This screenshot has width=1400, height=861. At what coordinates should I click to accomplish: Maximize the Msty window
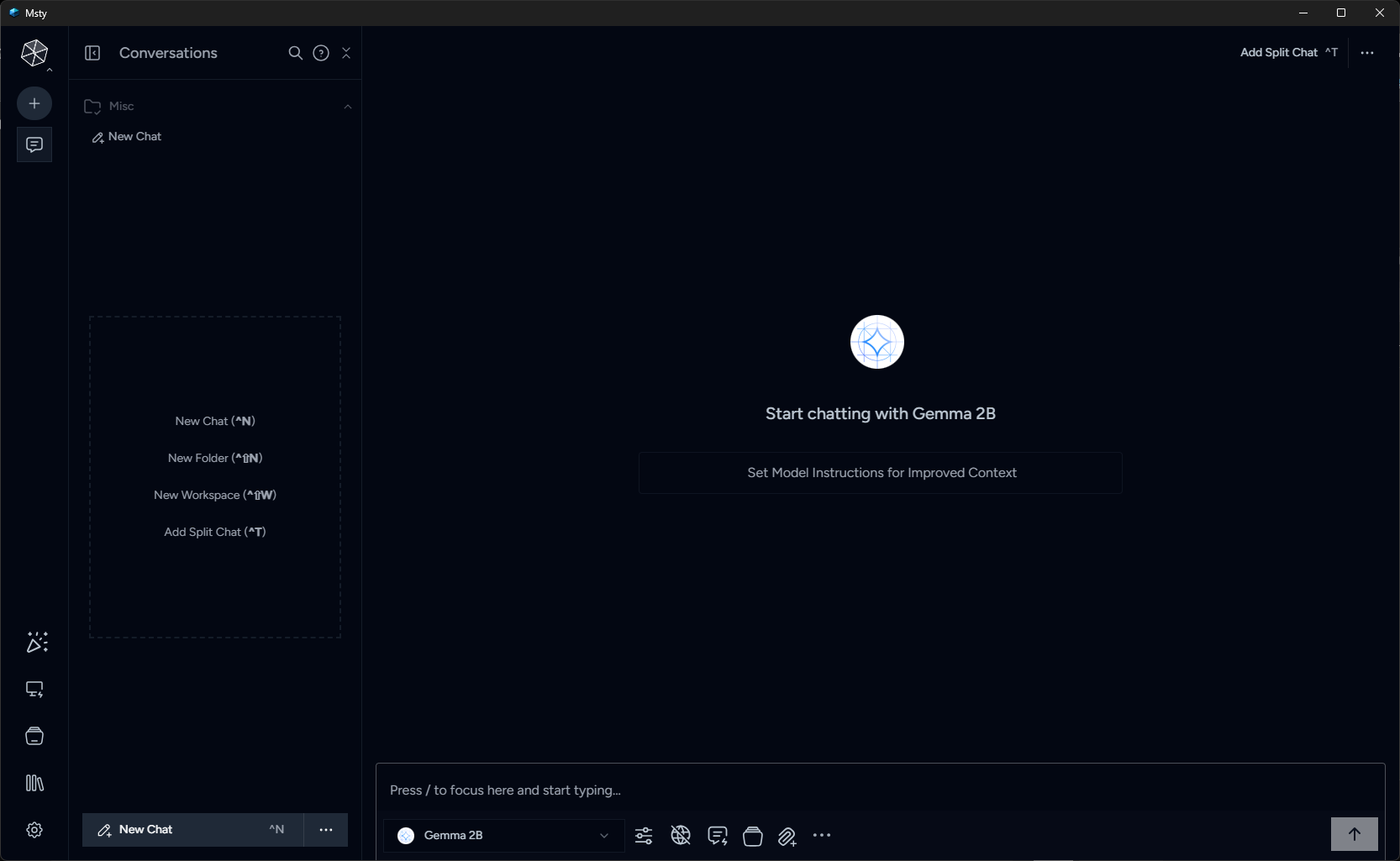tap(1341, 13)
